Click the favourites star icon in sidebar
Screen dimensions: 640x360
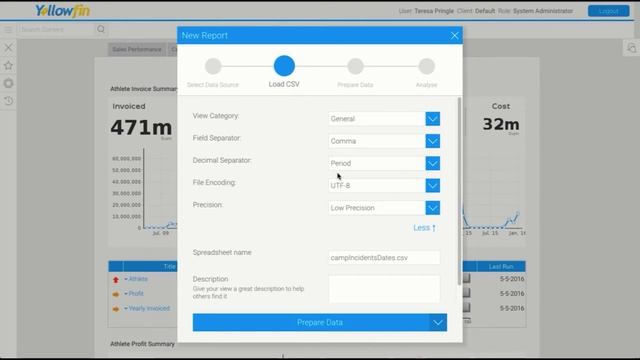pos(8,65)
